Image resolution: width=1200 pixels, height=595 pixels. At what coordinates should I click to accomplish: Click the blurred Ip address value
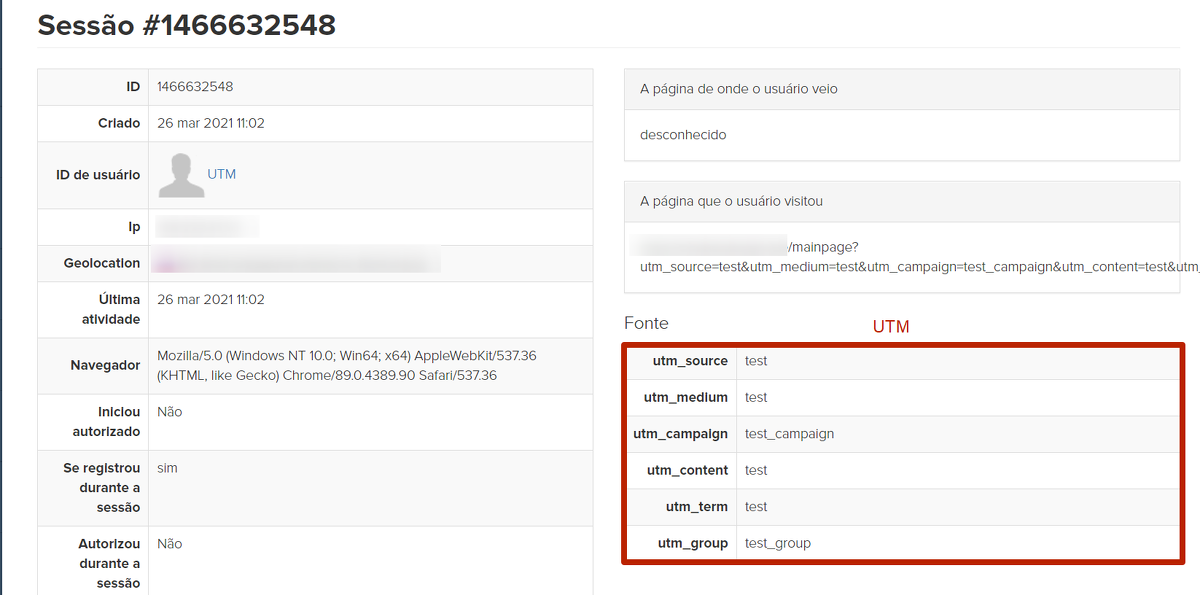click(x=207, y=227)
